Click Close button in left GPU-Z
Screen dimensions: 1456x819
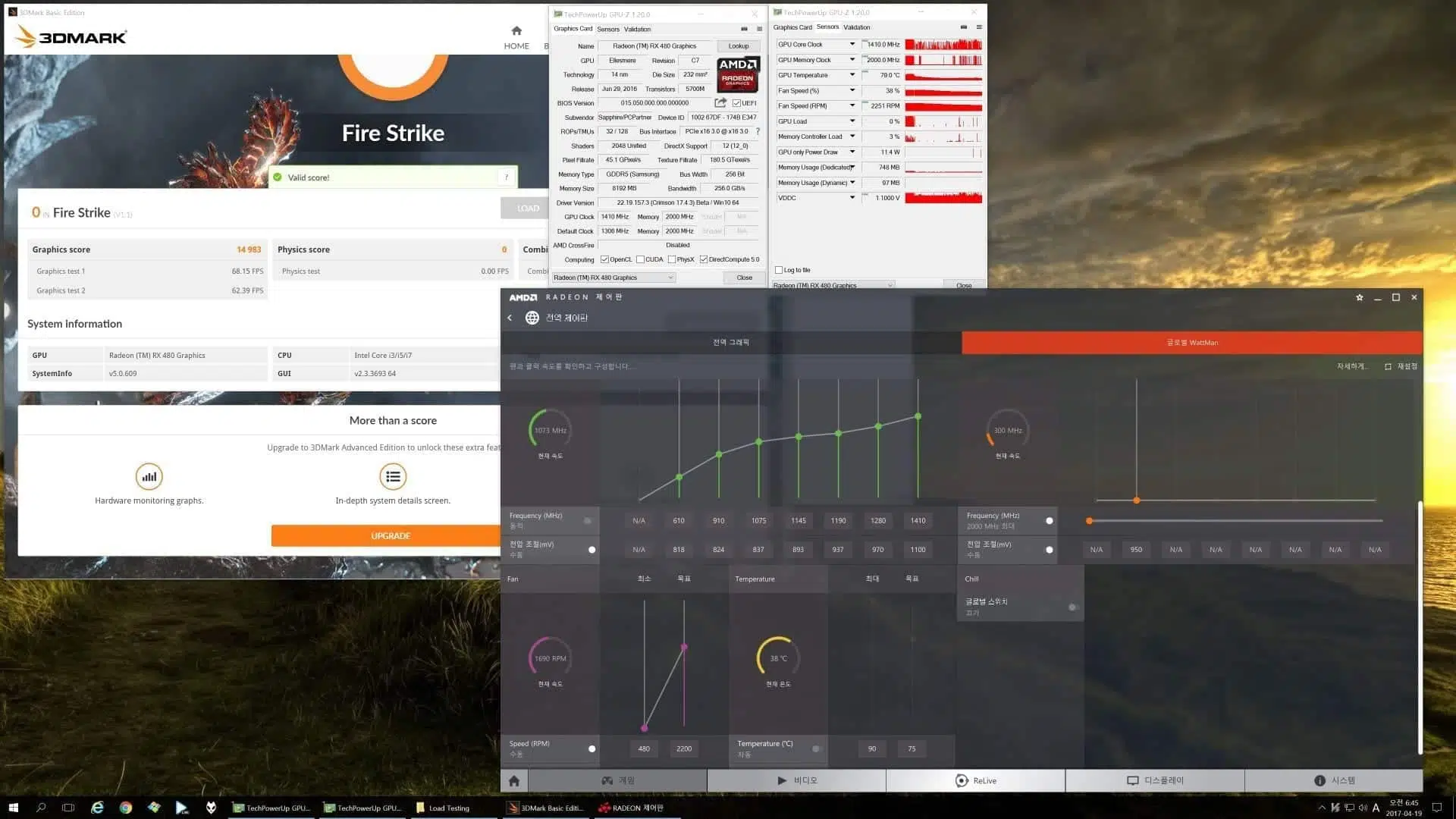coord(745,278)
